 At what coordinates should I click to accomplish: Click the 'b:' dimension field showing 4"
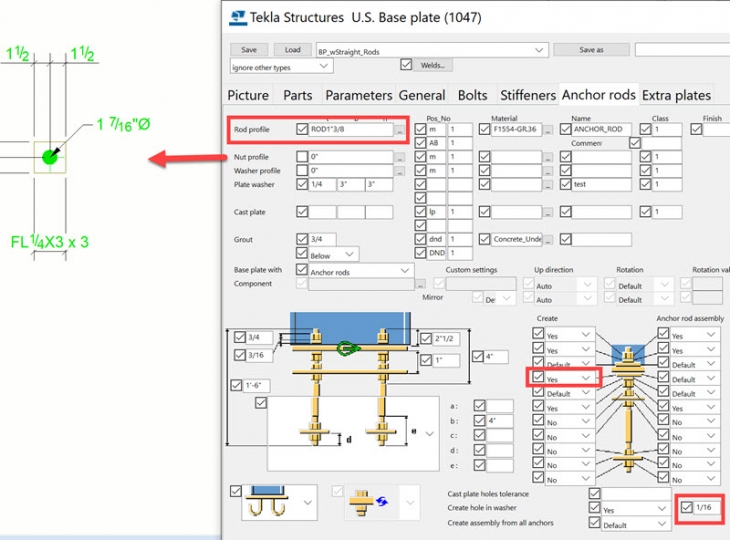point(500,421)
